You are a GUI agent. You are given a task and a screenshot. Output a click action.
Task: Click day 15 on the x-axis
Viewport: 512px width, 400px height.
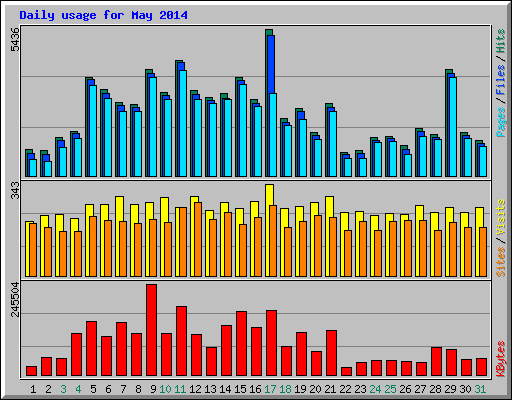(x=240, y=389)
